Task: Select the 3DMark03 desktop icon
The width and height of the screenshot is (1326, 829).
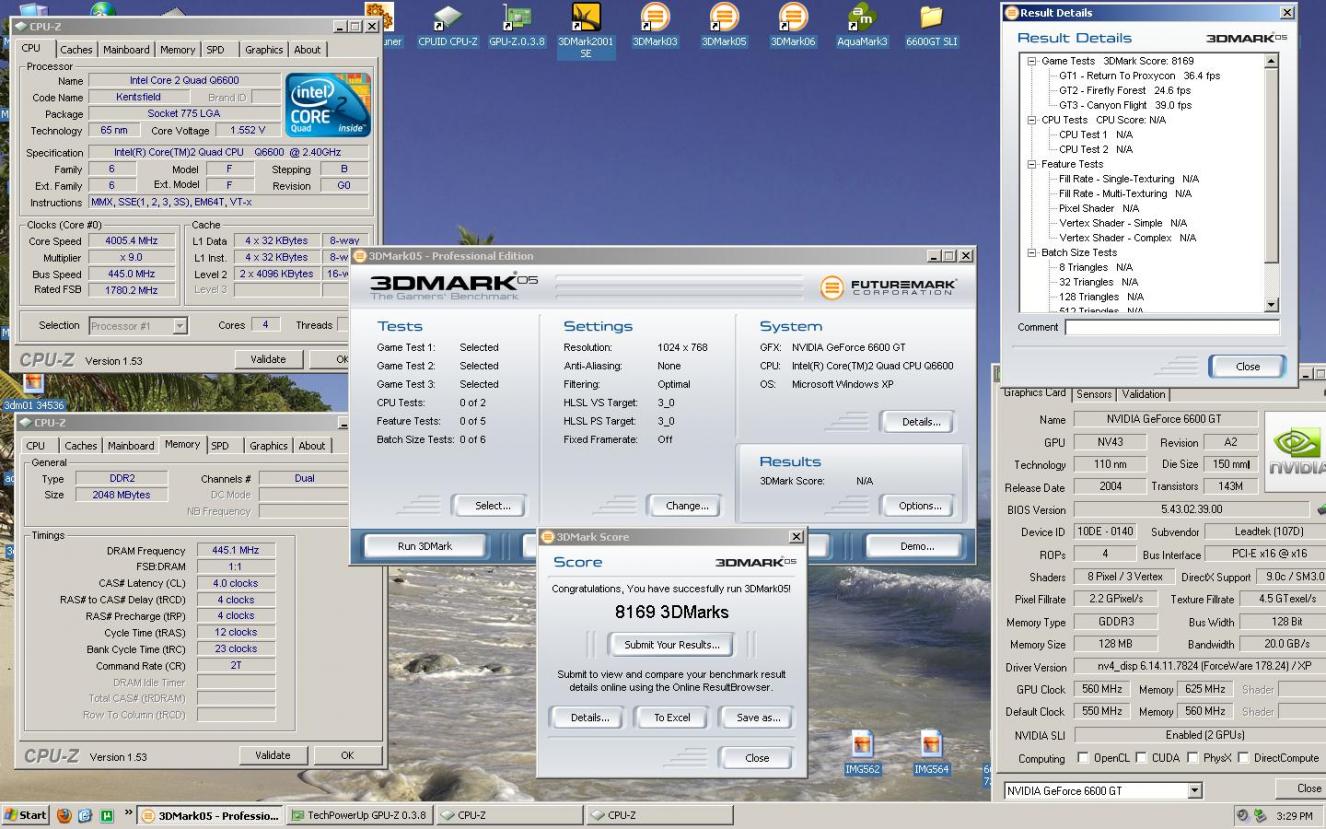Action: 653,24
